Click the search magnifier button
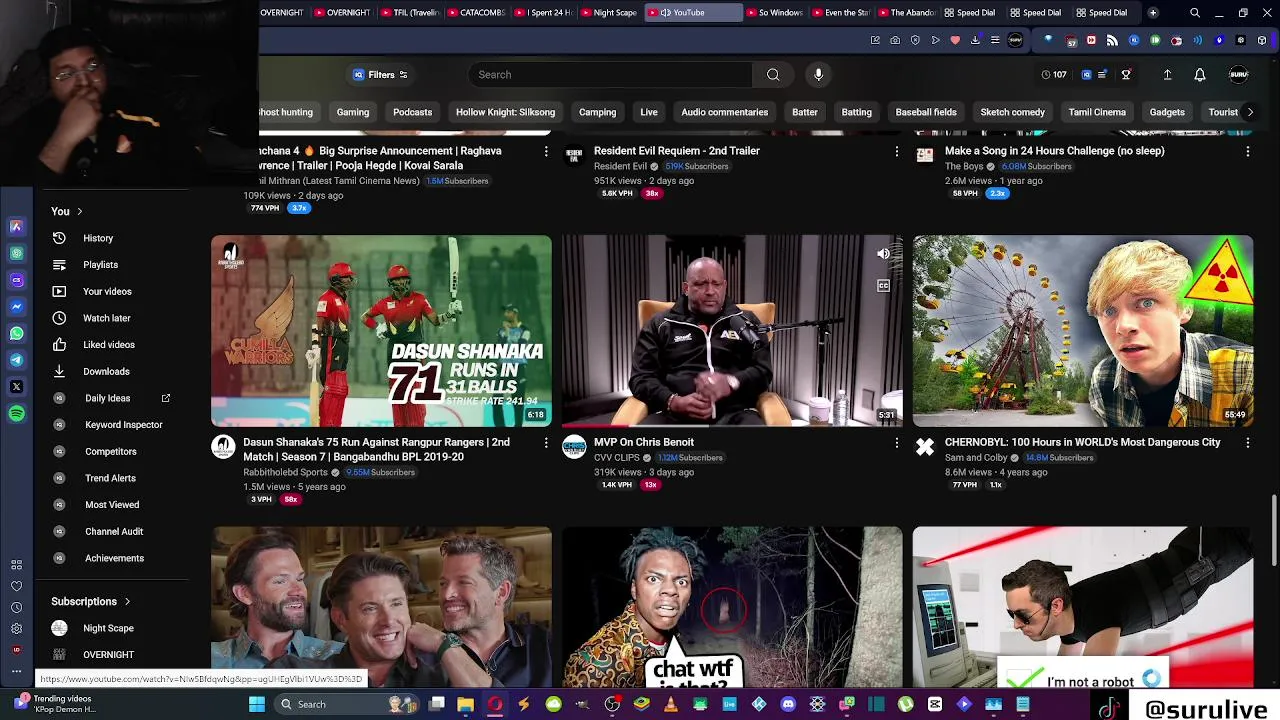 pyautogui.click(x=773, y=74)
